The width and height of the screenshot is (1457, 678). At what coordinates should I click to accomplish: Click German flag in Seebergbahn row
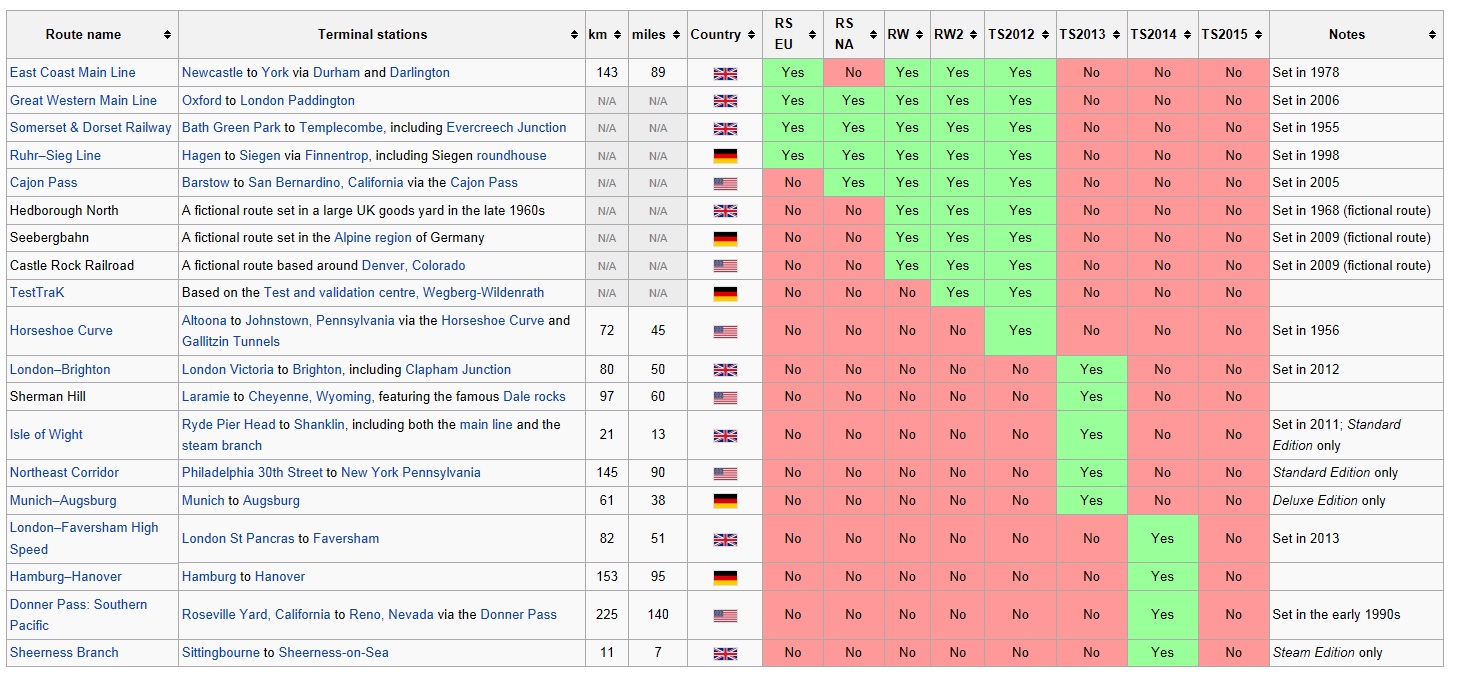coord(725,239)
